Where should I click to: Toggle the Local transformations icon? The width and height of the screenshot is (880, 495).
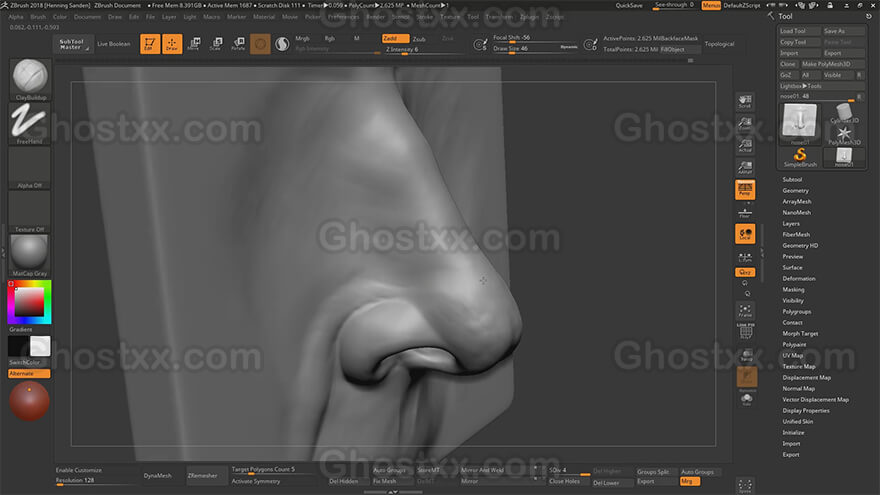(745, 234)
